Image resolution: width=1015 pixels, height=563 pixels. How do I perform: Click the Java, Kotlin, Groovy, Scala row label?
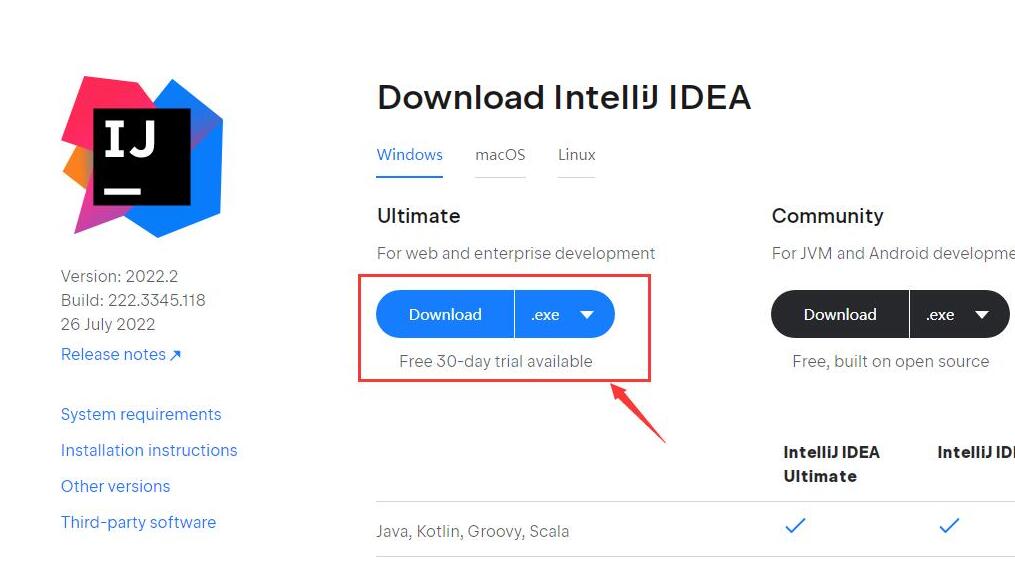coord(473,531)
